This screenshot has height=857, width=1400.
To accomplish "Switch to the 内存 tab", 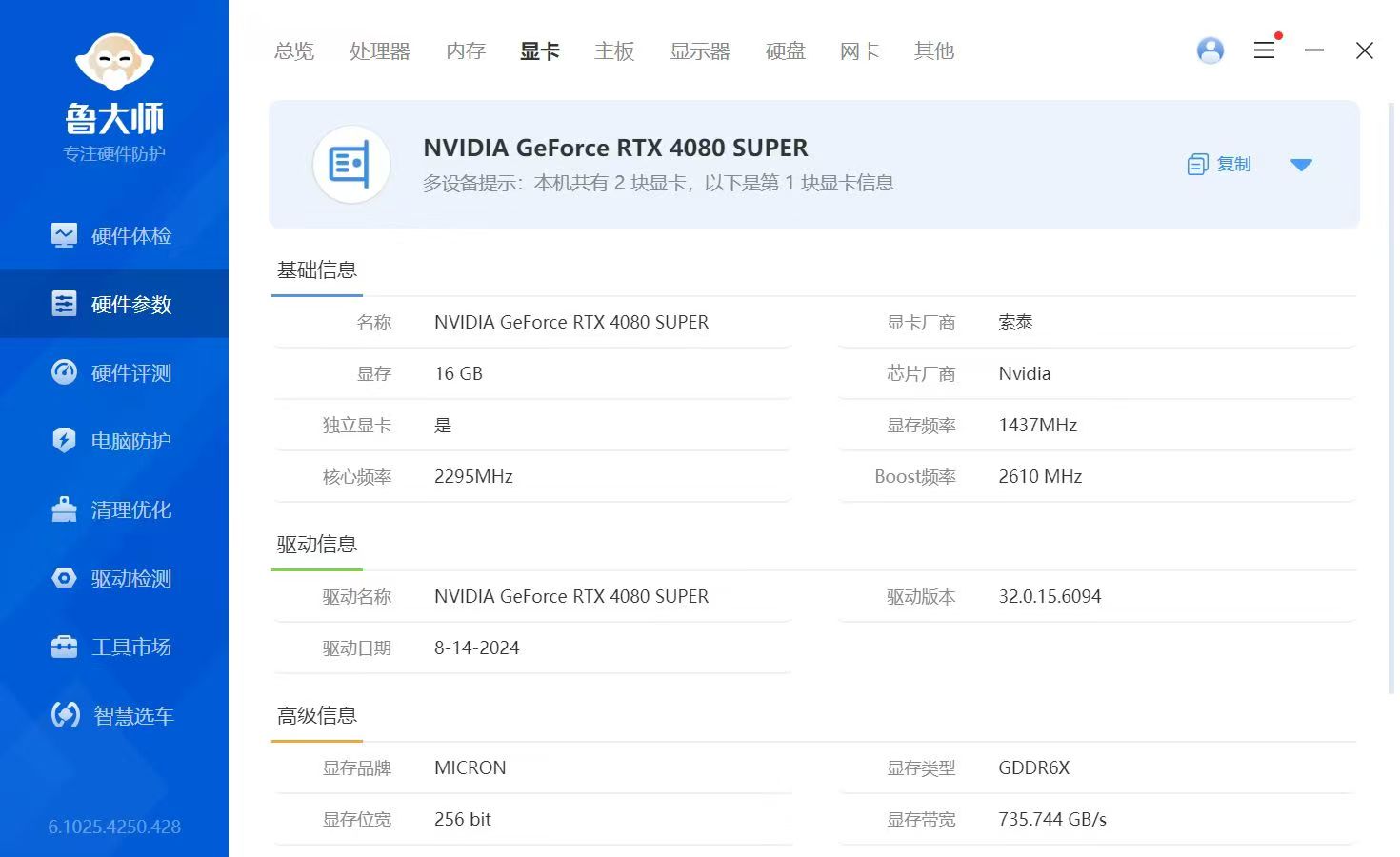I will 466,51.
